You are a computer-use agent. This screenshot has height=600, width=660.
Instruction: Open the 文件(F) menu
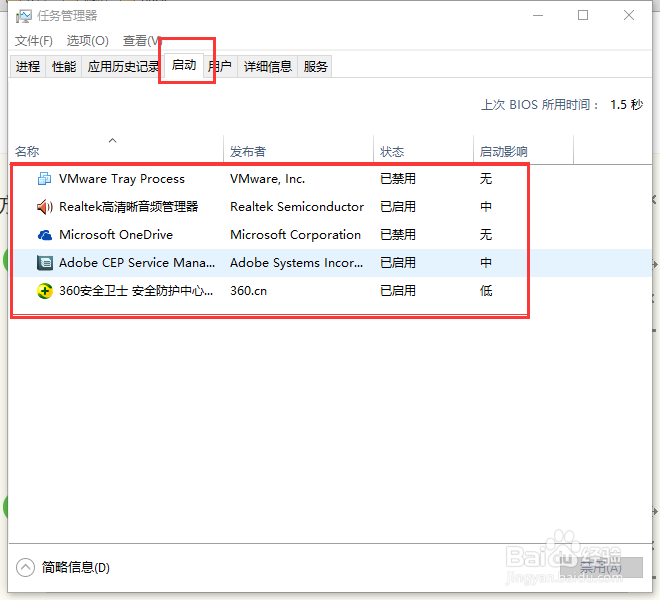pos(34,41)
